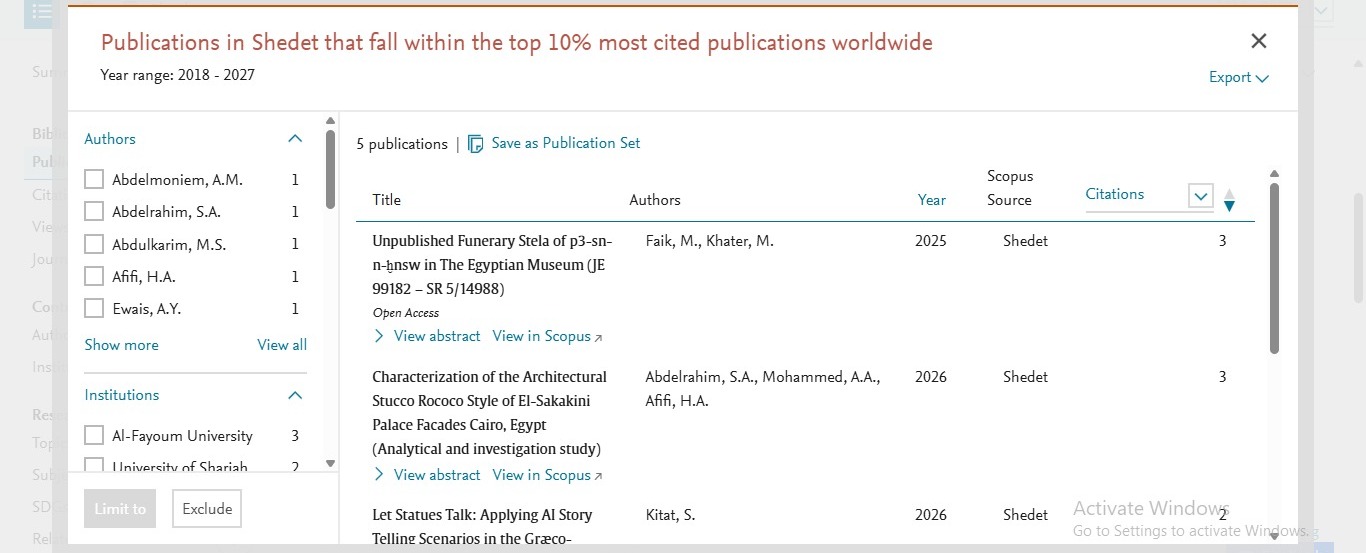Check the Abdelrahim, S.A. author checkbox
This screenshot has width=1366, height=553.
[x=94, y=212]
